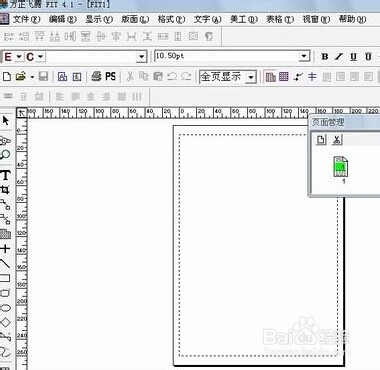Open the 文件(F) menu

click(26, 19)
